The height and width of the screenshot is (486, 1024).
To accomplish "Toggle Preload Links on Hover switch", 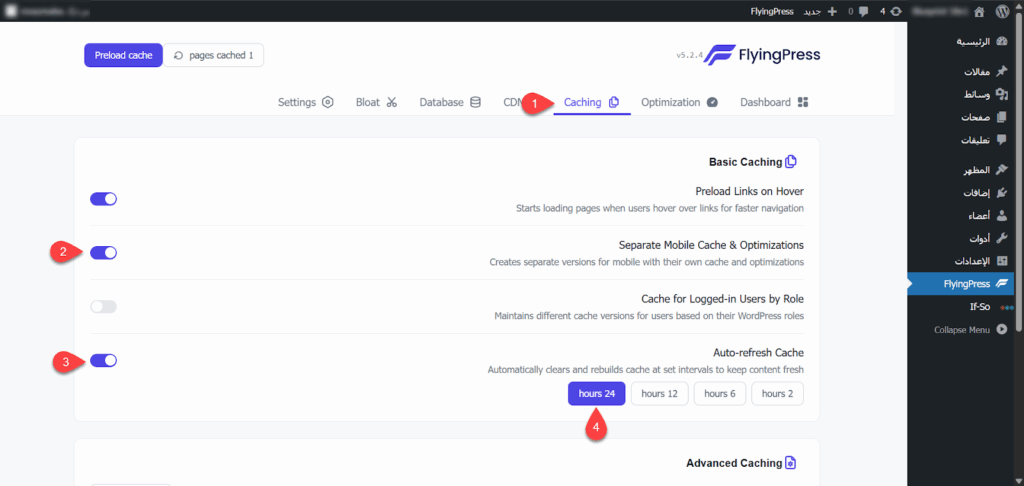I will pos(103,199).
